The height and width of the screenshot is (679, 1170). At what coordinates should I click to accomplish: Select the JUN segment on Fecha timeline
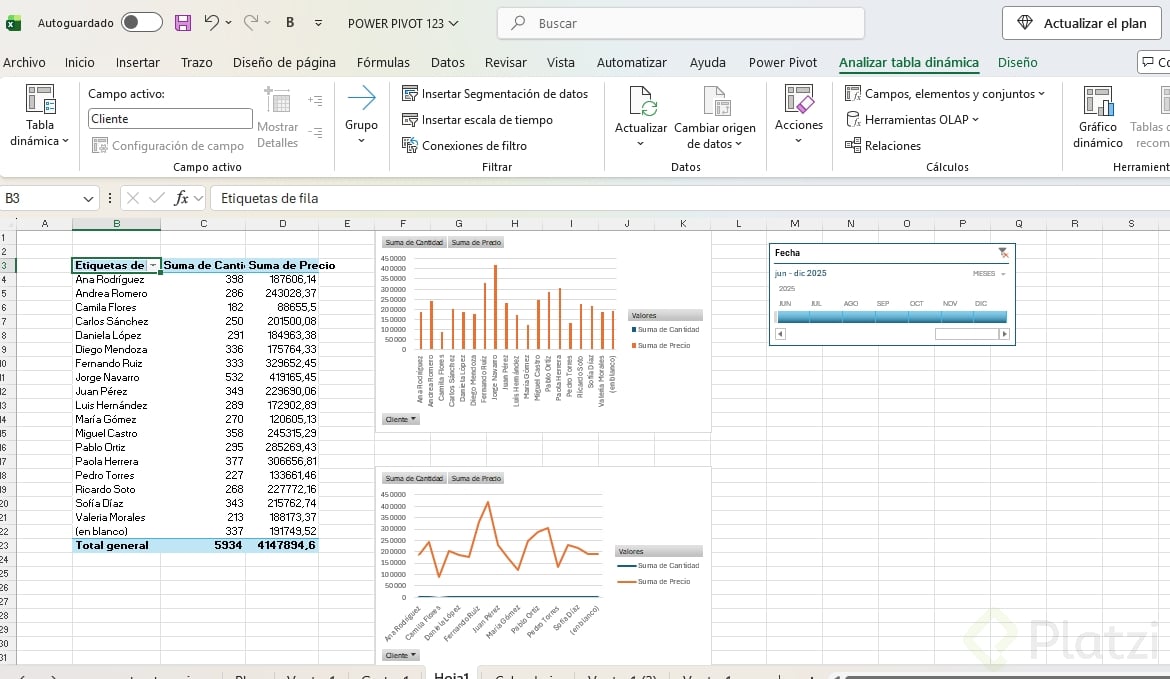point(792,316)
